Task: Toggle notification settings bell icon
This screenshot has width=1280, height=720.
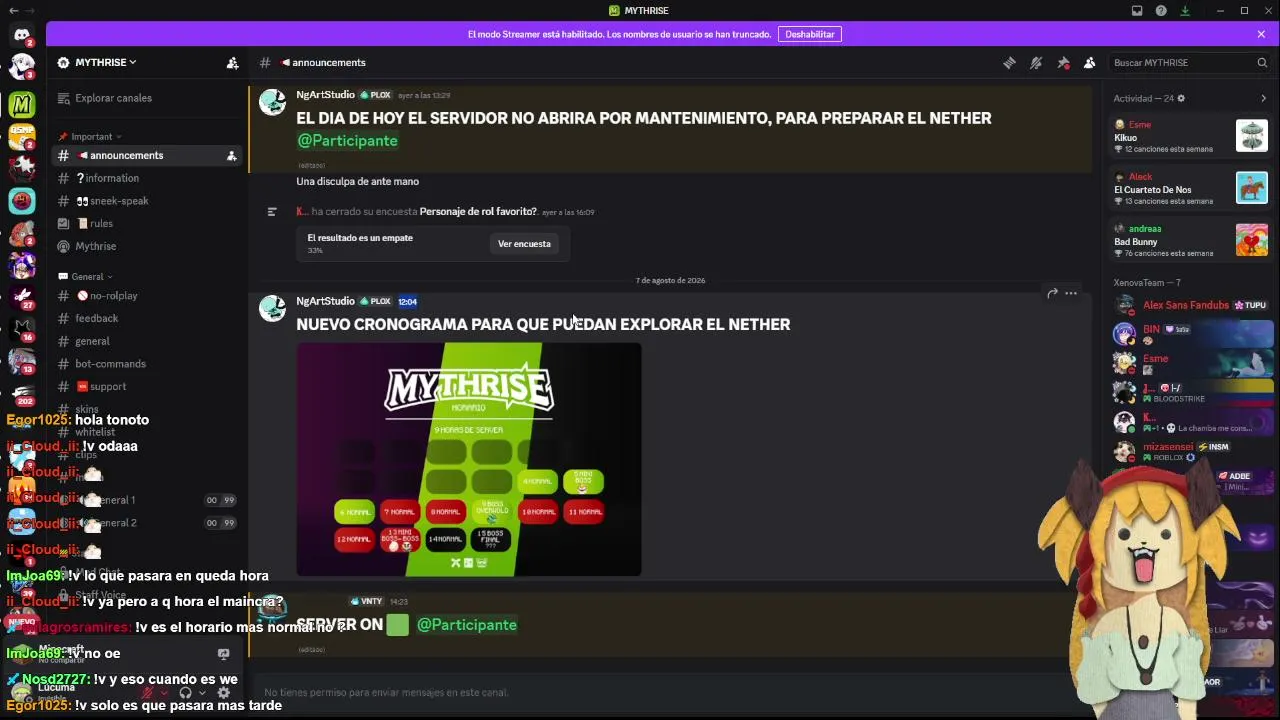Action: pyautogui.click(x=1036, y=63)
